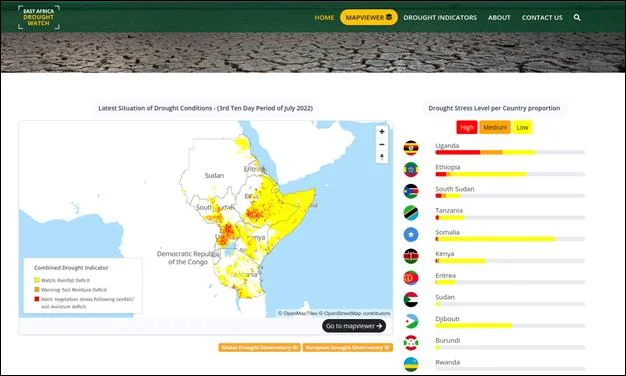Click Combined Drought Indicator legend title
This screenshot has height=376, width=626.
click(x=71, y=267)
